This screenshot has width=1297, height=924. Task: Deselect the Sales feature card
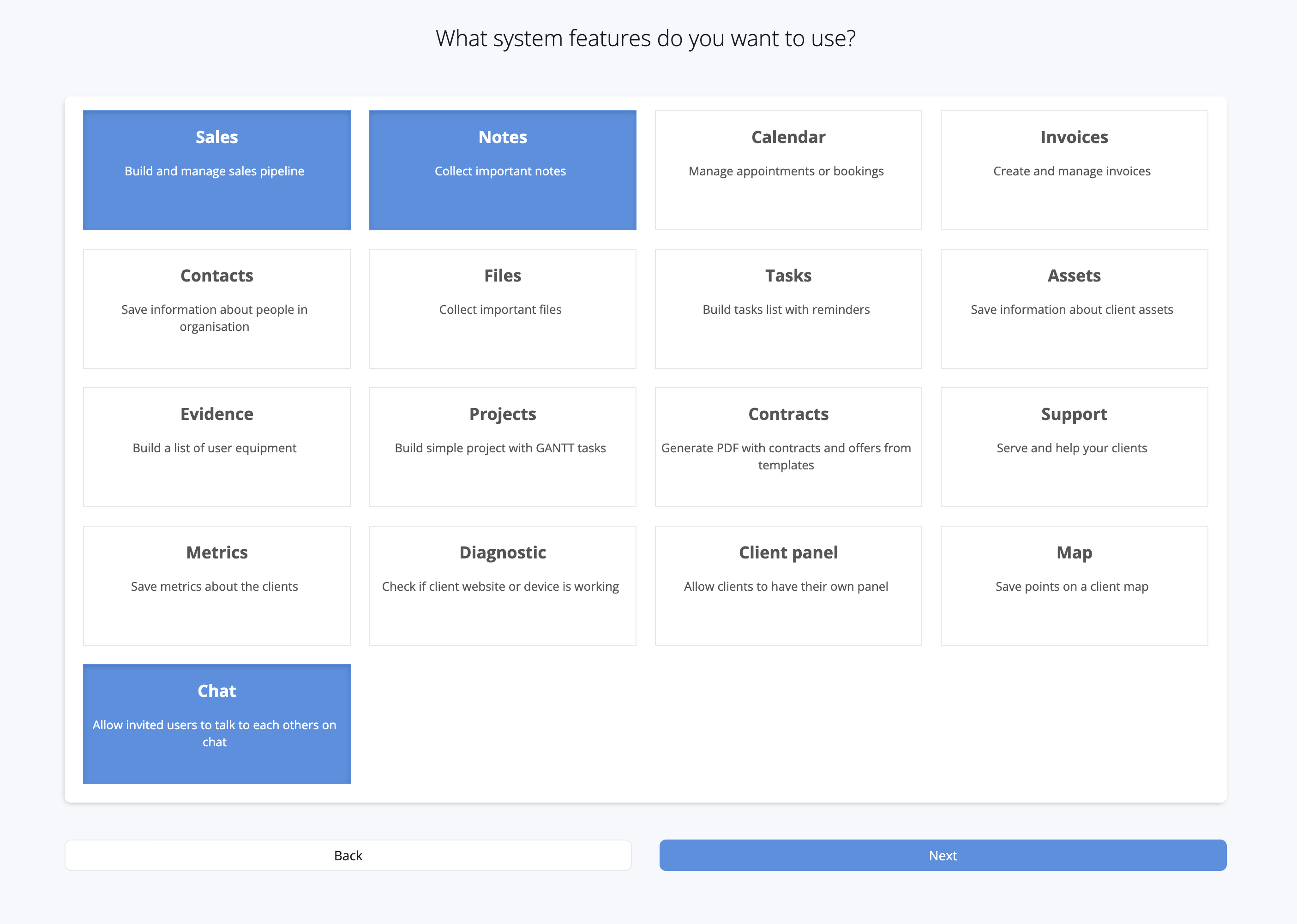tap(217, 170)
